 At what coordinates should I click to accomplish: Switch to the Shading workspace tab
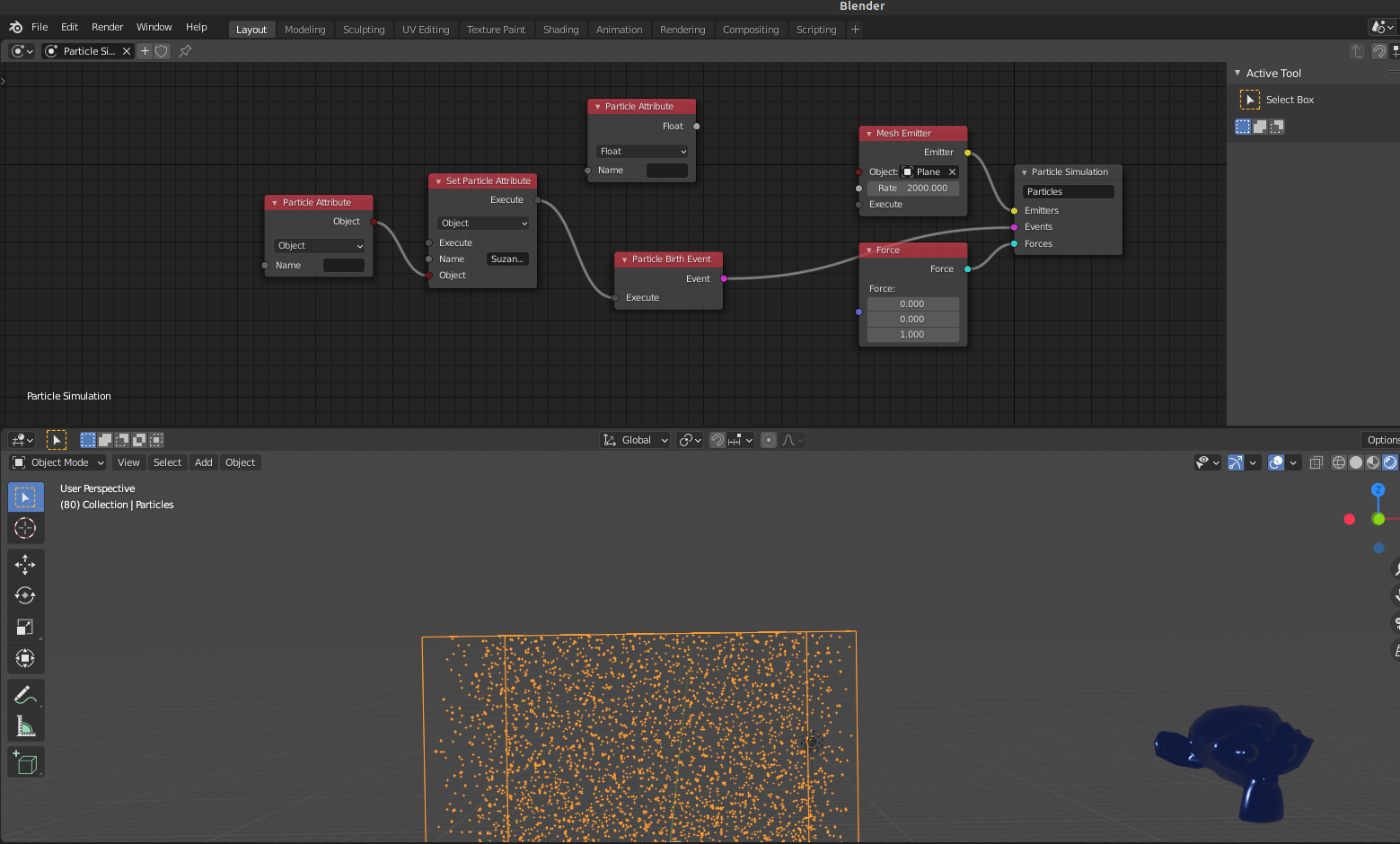560,30
